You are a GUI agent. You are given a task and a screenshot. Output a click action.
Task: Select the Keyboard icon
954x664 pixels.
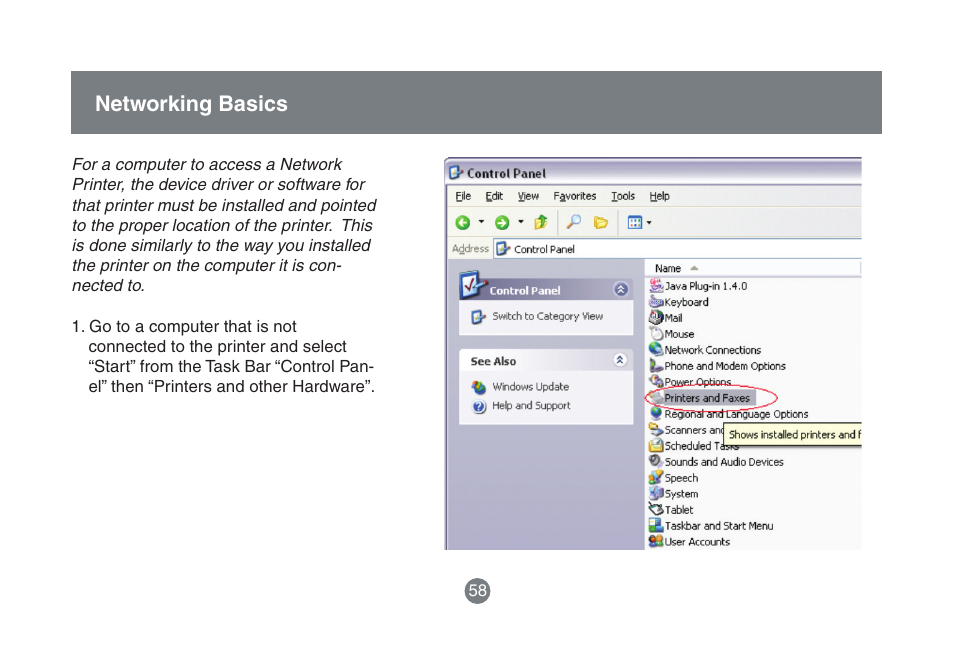(x=656, y=302)
